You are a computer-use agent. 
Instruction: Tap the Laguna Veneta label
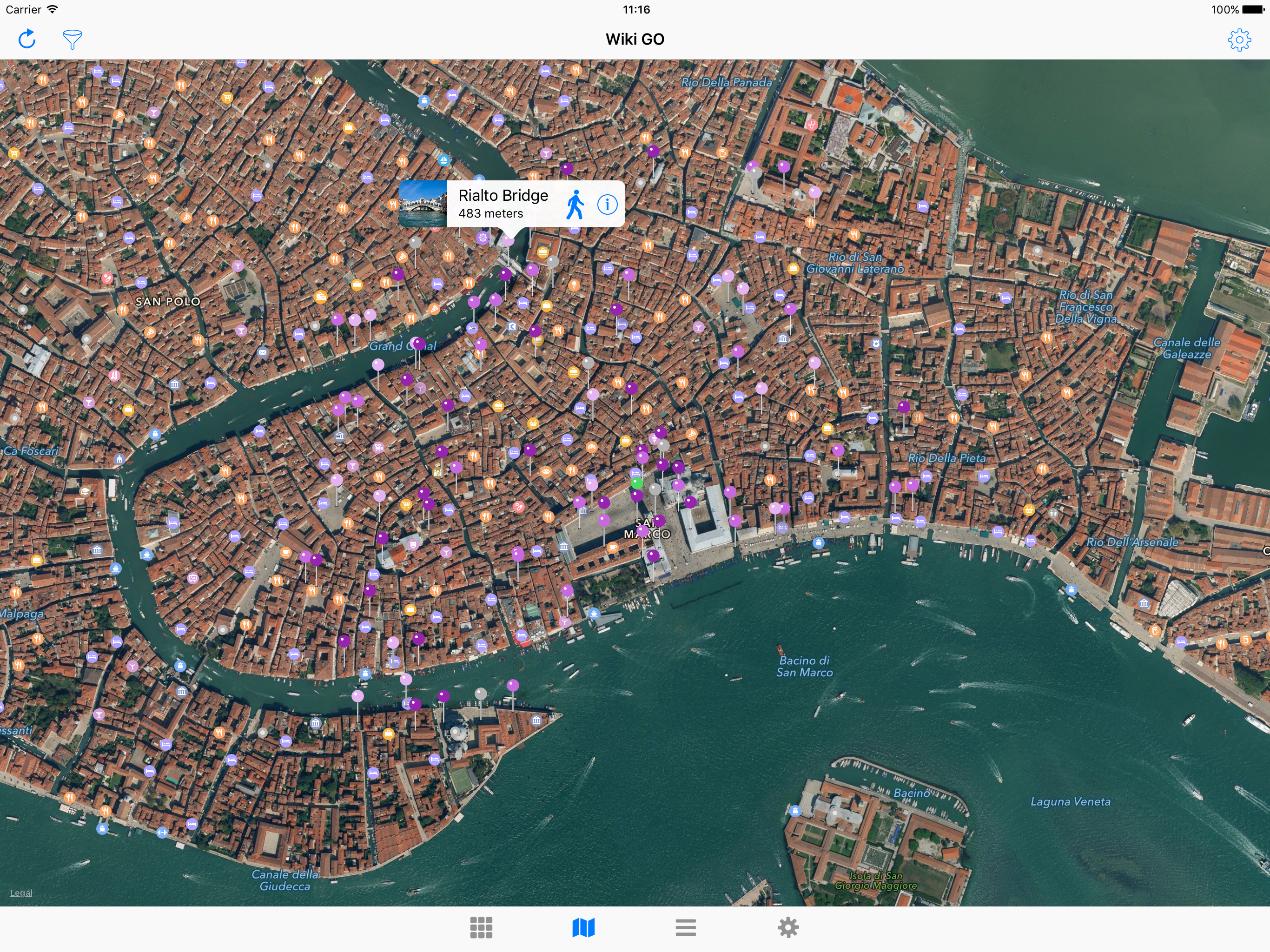tap(1070, 801)
